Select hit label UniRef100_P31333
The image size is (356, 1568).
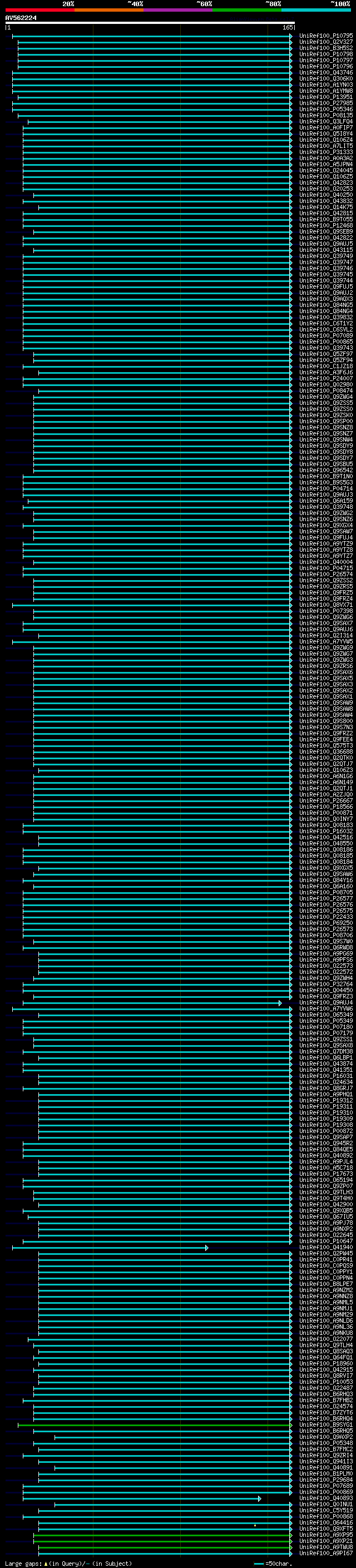325,152
